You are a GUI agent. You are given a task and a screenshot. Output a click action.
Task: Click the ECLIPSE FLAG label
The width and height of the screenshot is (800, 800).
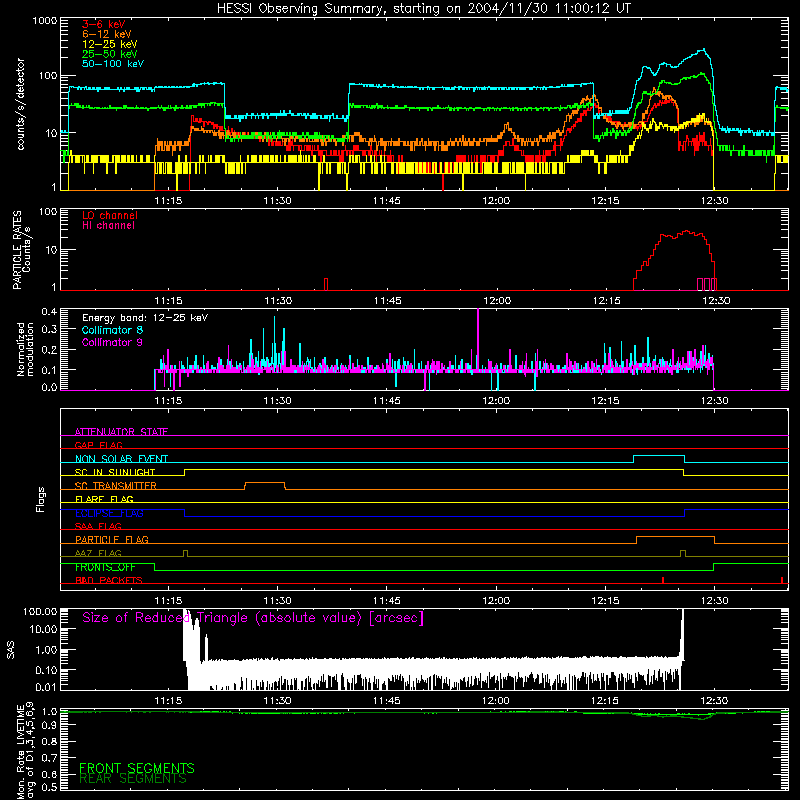[x=109, y=513]
